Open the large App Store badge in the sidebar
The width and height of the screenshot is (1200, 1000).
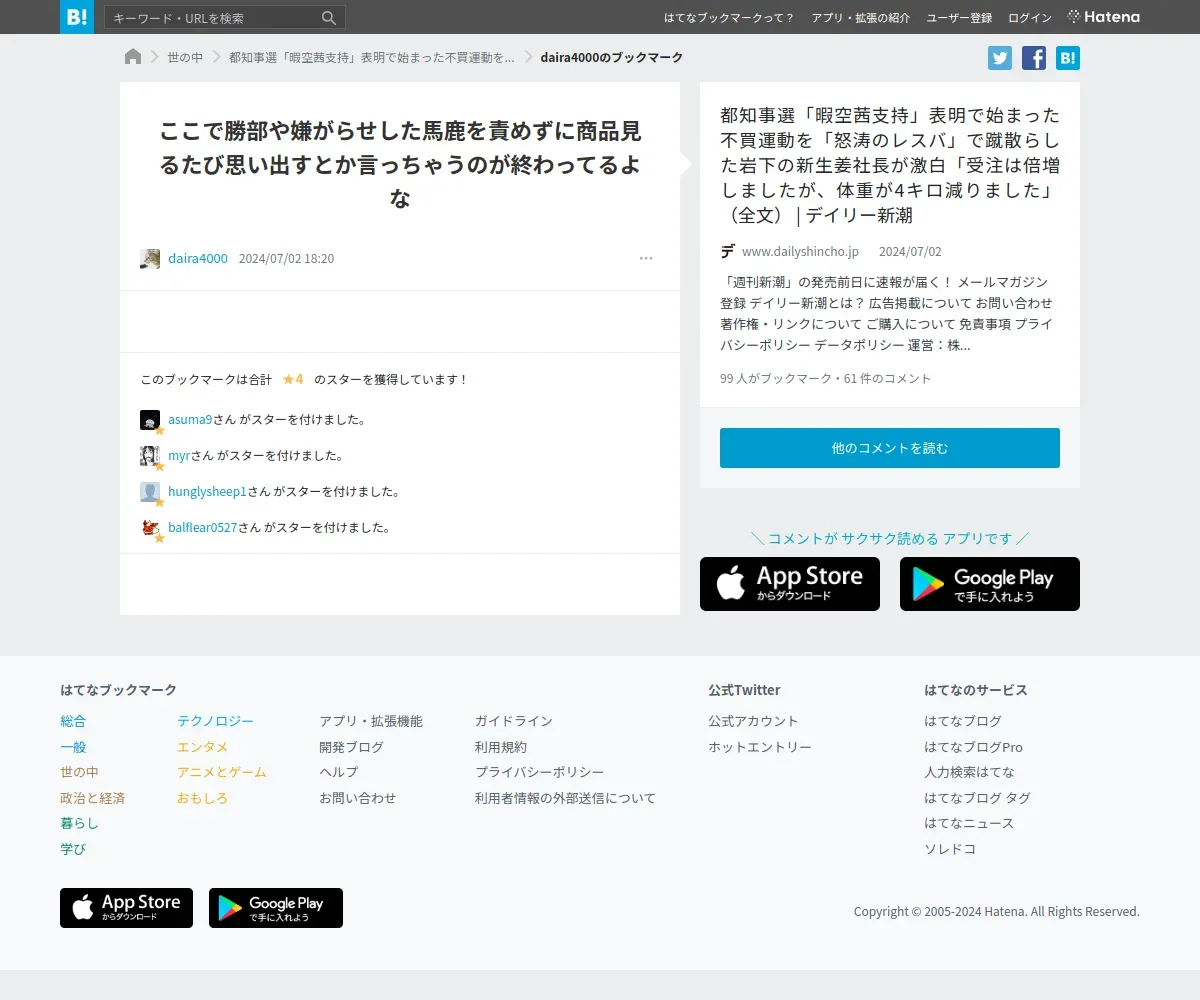(x=790, y=584)
